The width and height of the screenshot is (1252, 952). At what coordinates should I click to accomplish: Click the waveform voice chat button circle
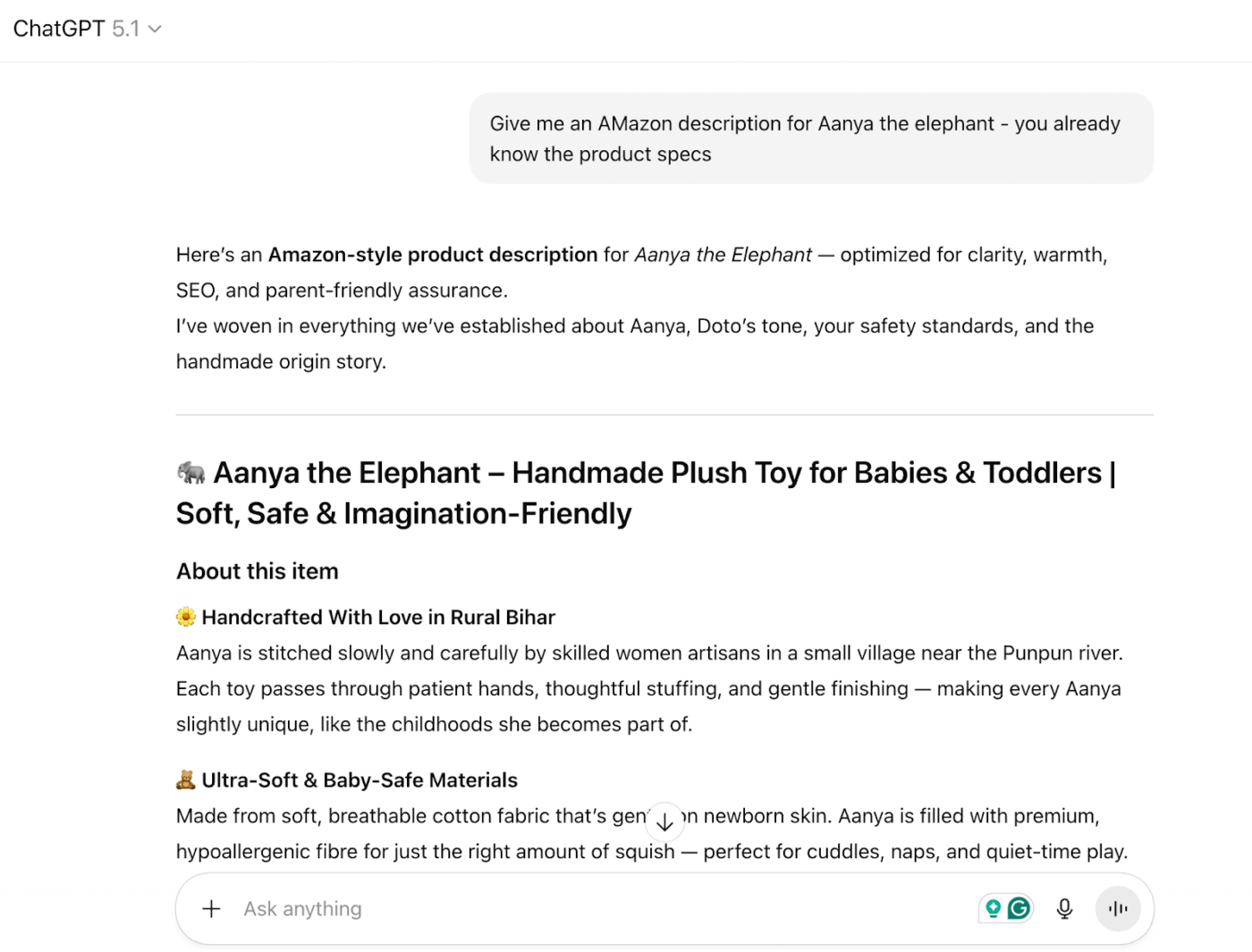tap(1118, 908)
